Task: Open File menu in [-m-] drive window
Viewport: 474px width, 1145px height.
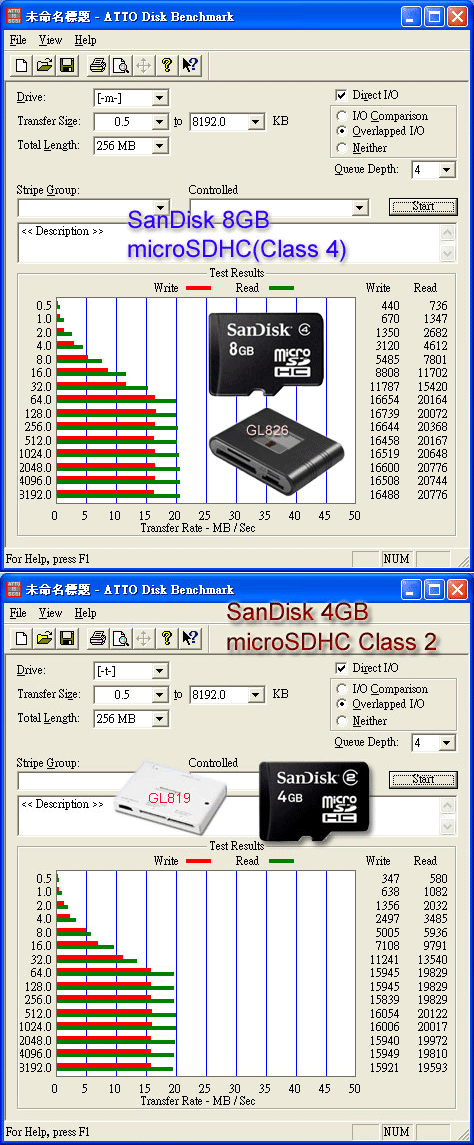Action: (x=18, y=40)
